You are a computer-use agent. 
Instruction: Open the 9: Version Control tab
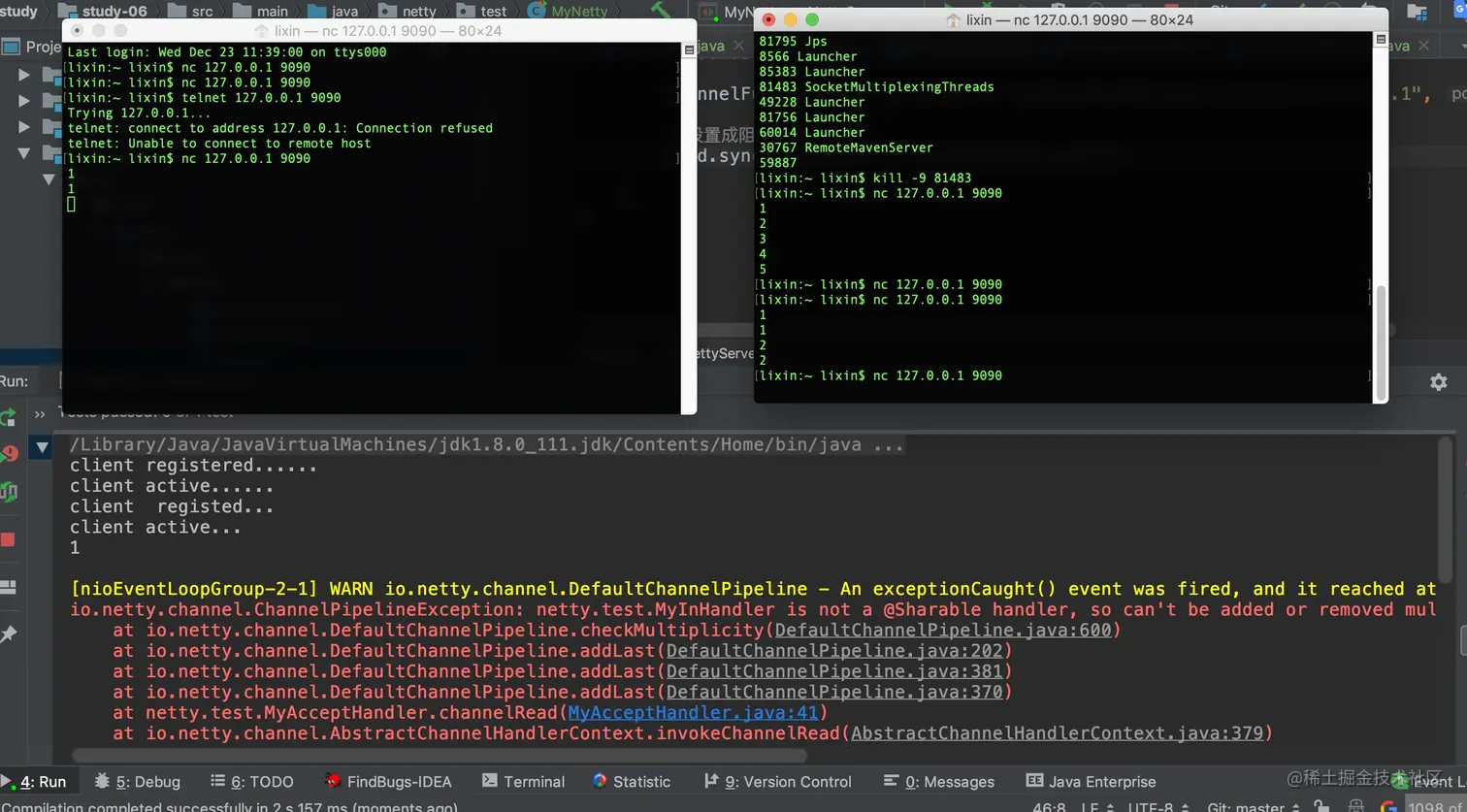coord(777,781)
